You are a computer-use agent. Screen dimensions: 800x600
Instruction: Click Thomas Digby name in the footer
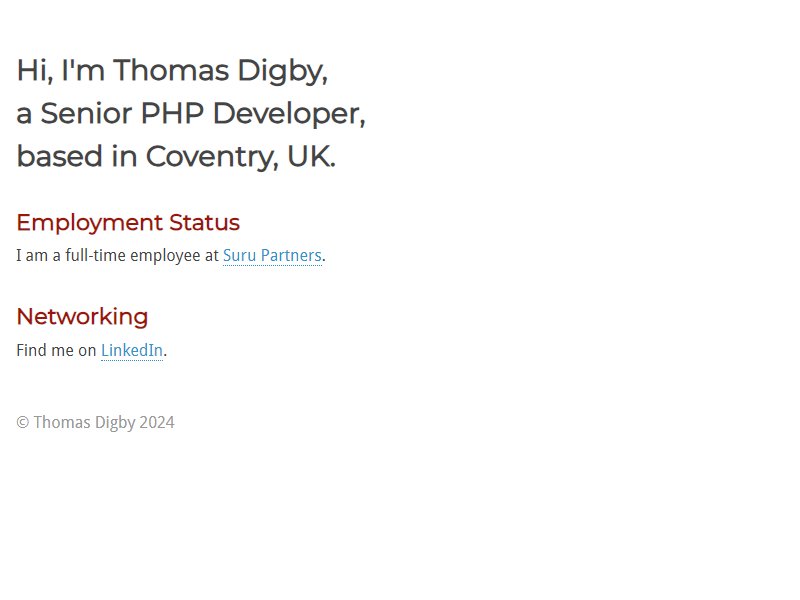tap(84, 422)
